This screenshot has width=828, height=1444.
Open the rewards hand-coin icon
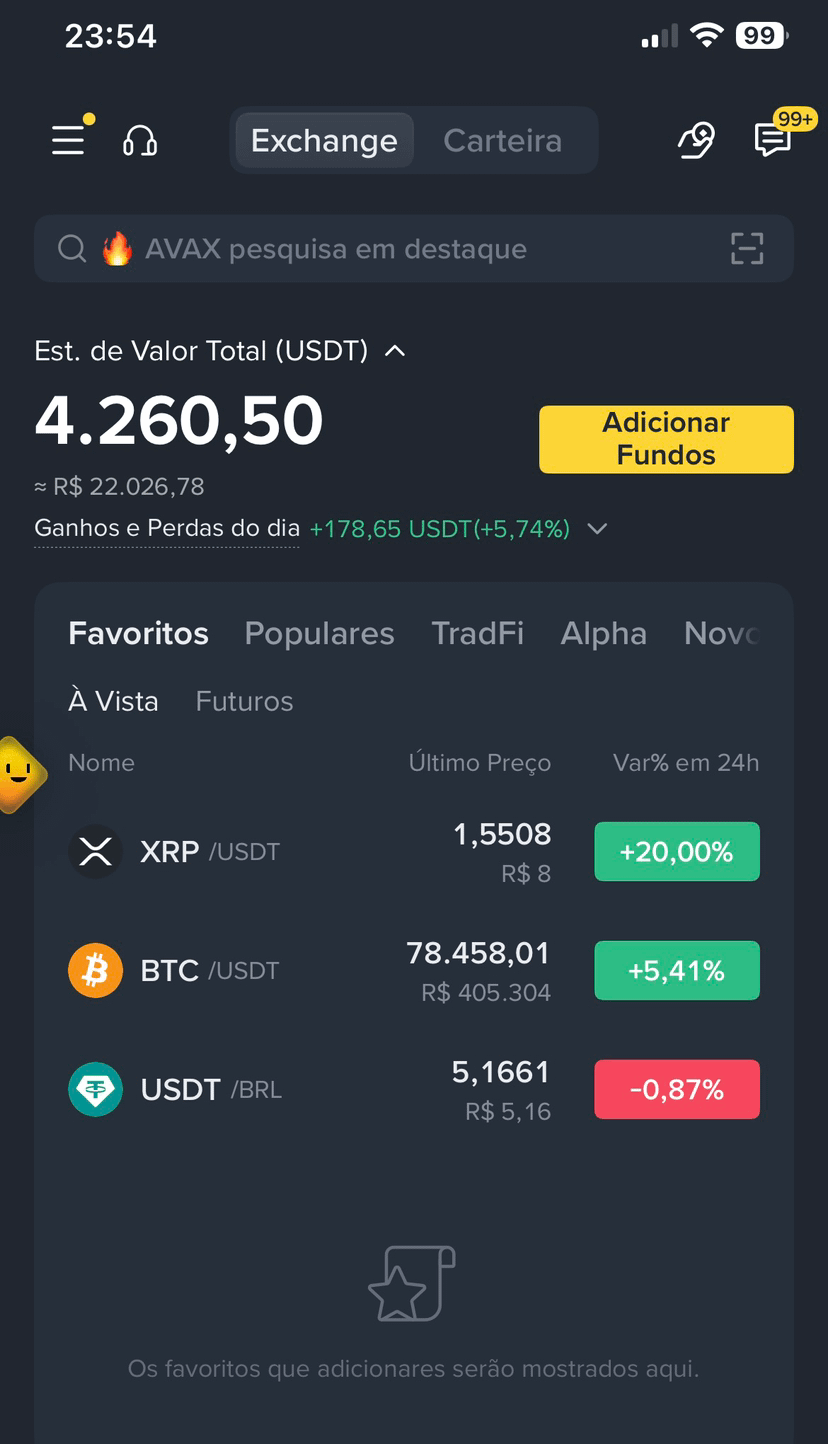point(695,141)
